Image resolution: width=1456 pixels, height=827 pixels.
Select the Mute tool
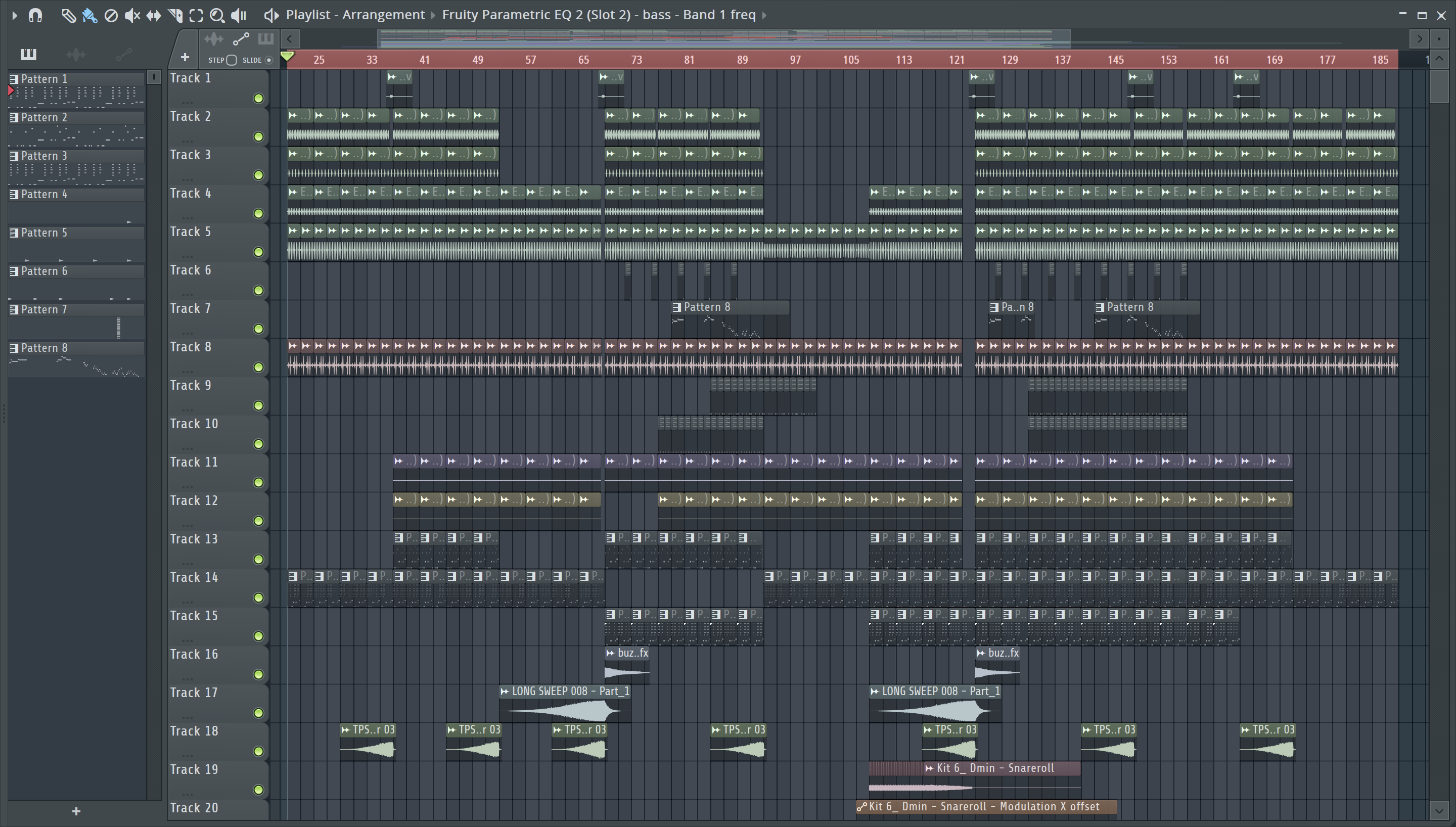point(132,15)
